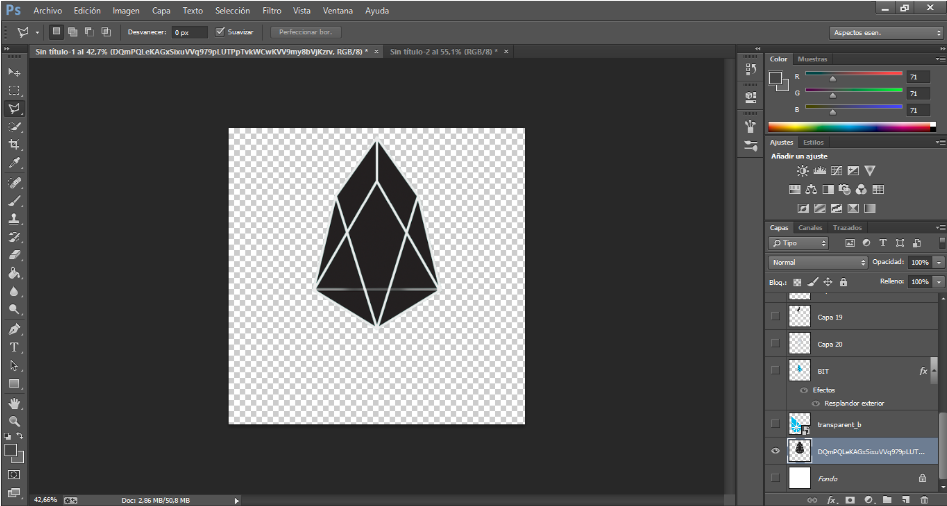Click the red R slider handle
947x506 pixels.
pos(833,79)
